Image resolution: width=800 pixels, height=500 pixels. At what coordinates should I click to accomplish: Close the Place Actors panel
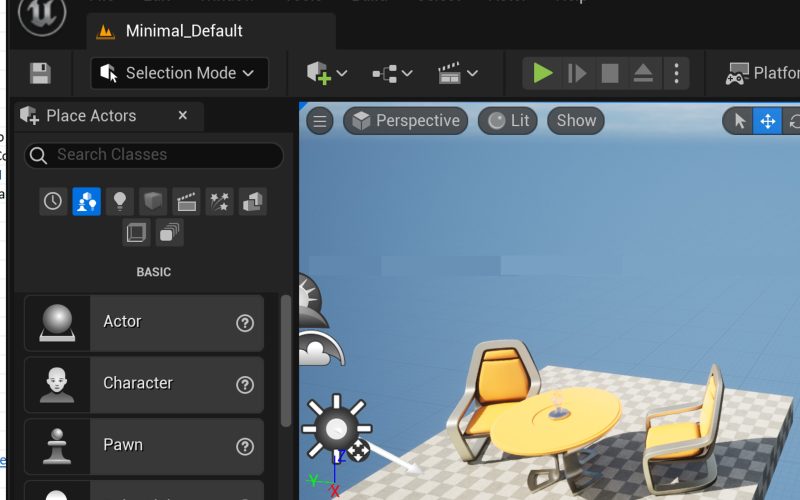[x=183, y=116]
